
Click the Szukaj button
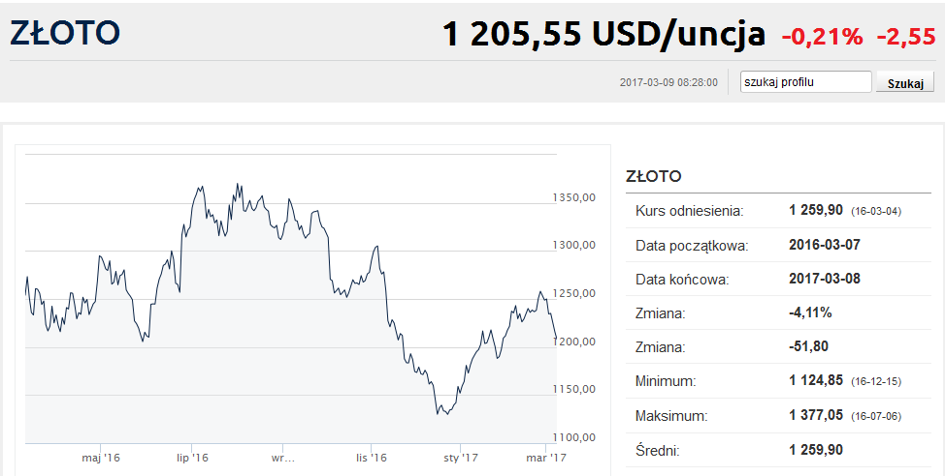point(905,83)
